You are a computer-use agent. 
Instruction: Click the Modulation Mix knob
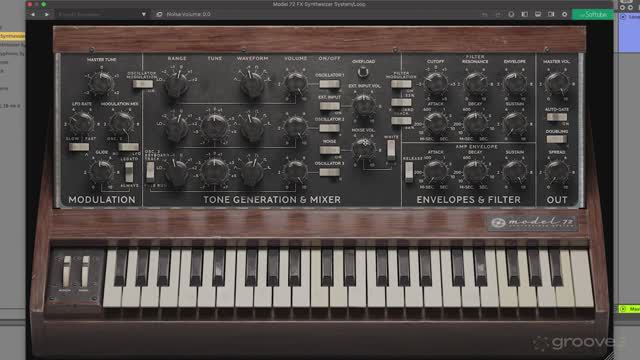(122, 123)
